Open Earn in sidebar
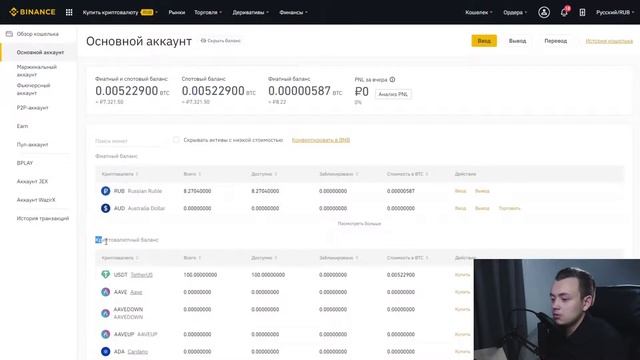 tap(22, 126)
